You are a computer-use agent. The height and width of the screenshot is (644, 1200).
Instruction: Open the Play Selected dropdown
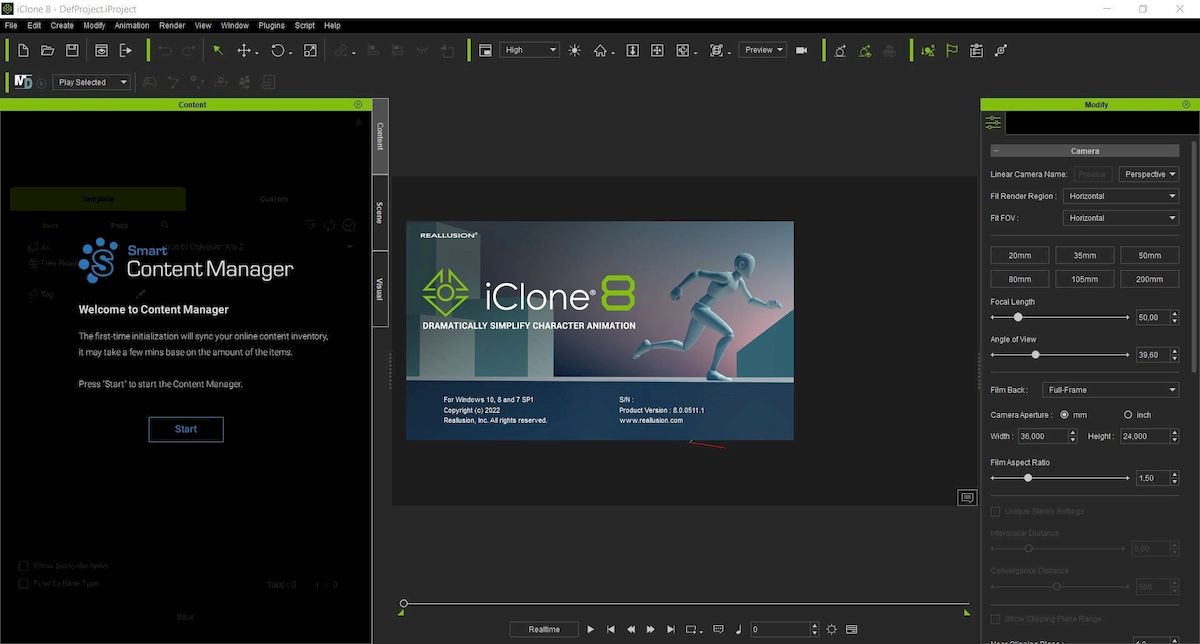click(92, 82)
